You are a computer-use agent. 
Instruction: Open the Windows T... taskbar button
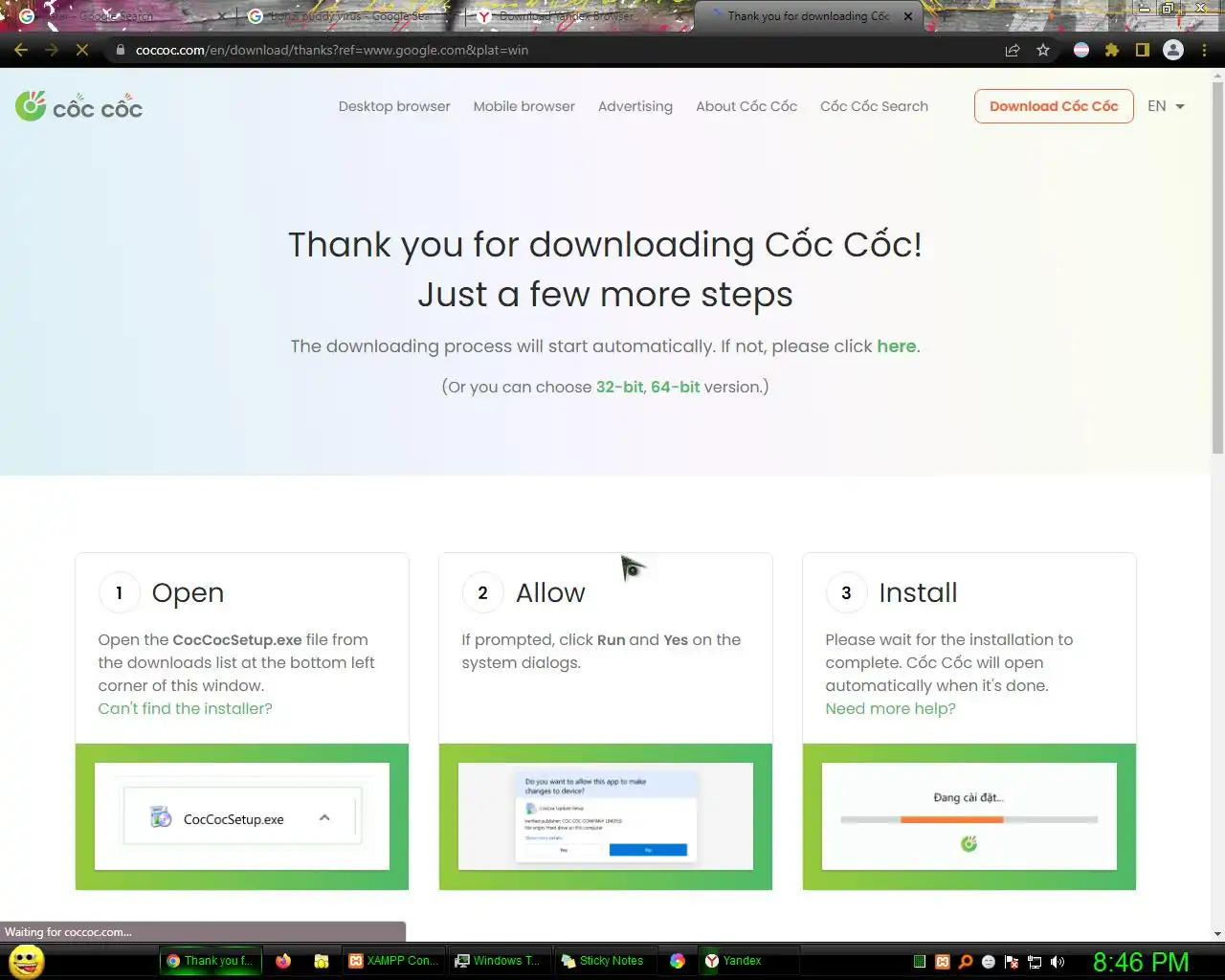pyautogui.click(x=498, y=961)
